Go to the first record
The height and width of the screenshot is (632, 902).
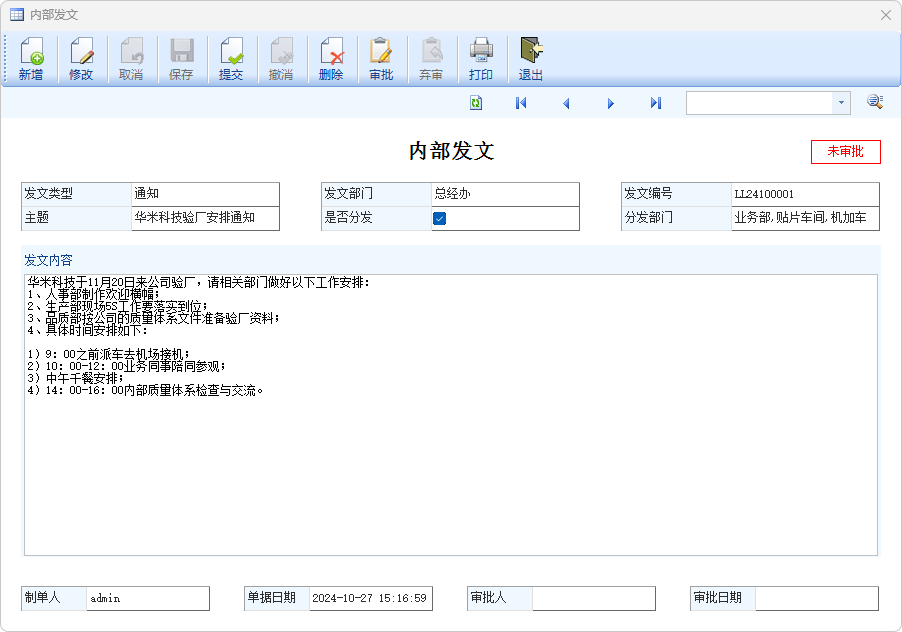521,103
